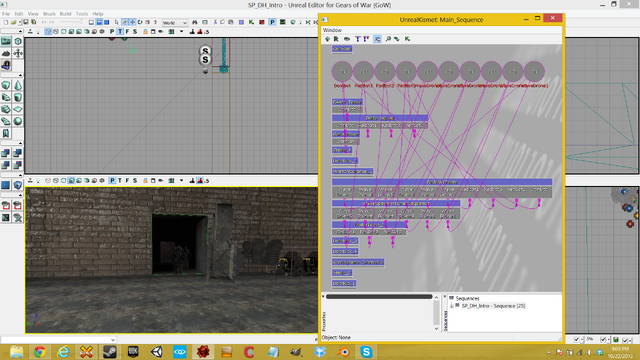Screen dimensions: 640x360
Task: Click the Kismet properties vertical scrollbar down arrow
Action: pos(436,328)
